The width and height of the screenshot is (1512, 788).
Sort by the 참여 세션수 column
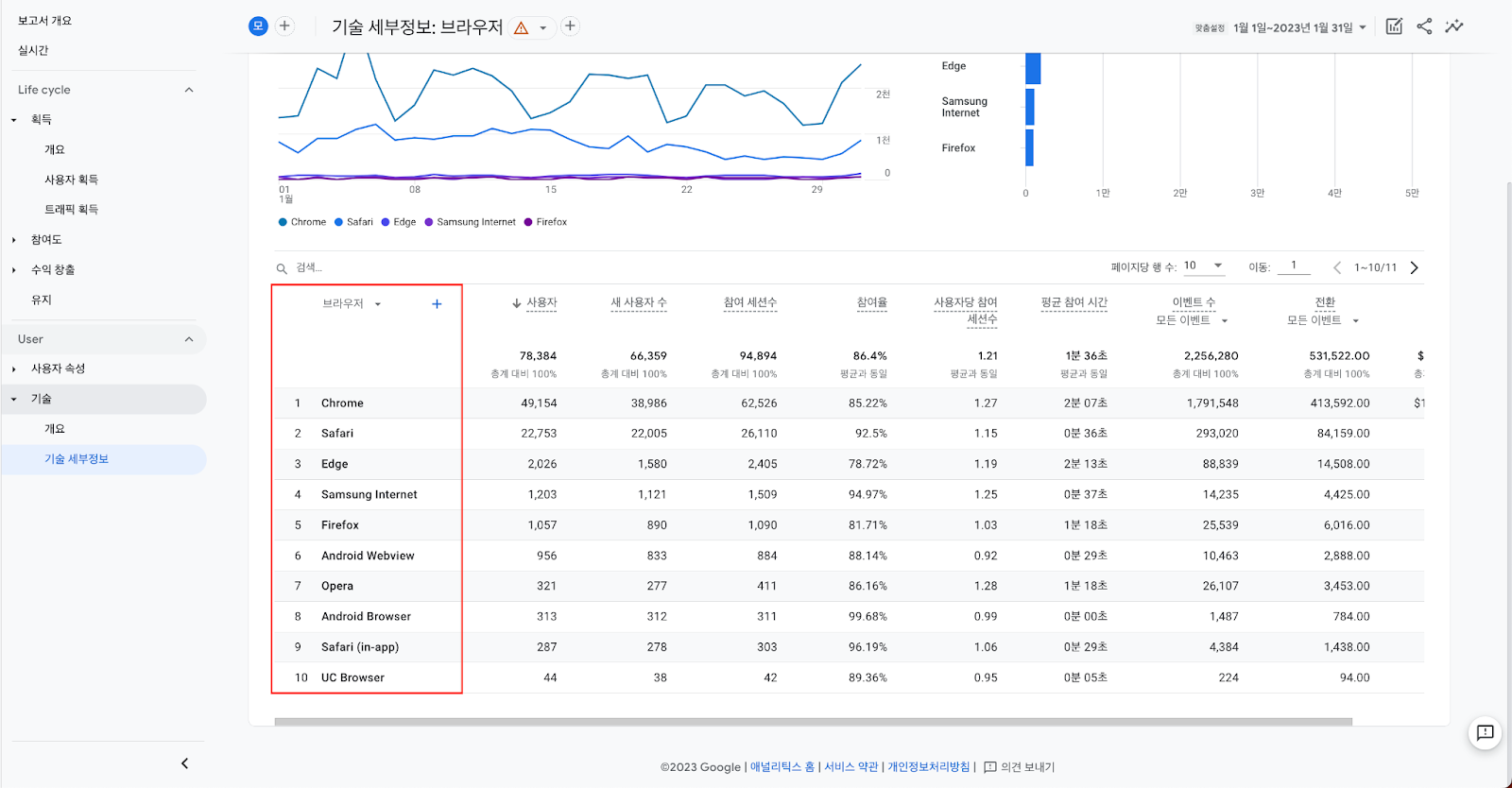pos(750,303)
